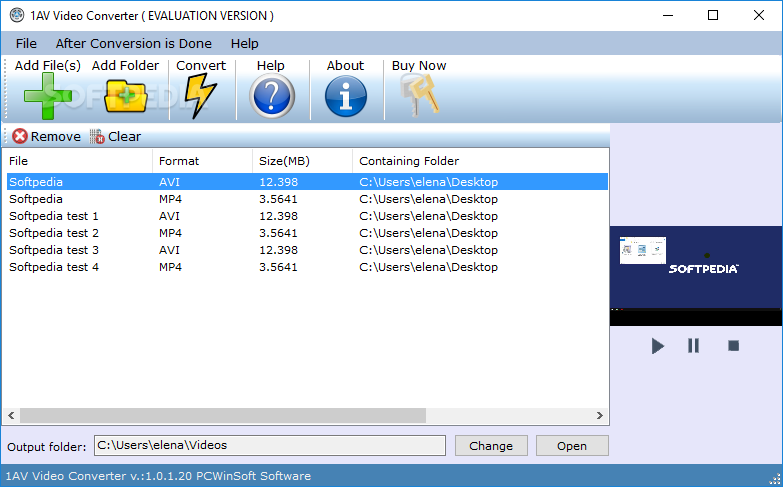Screen dimensions: 783x487
Task: Click the horizontal scrollbar thumb
Action: pos(223,415)
